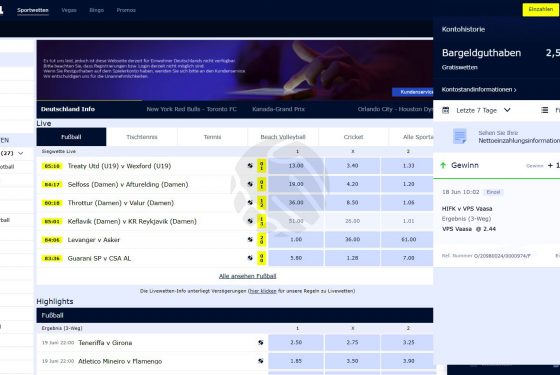Select the Beach Volleyball live tab

tap(283, 137)
